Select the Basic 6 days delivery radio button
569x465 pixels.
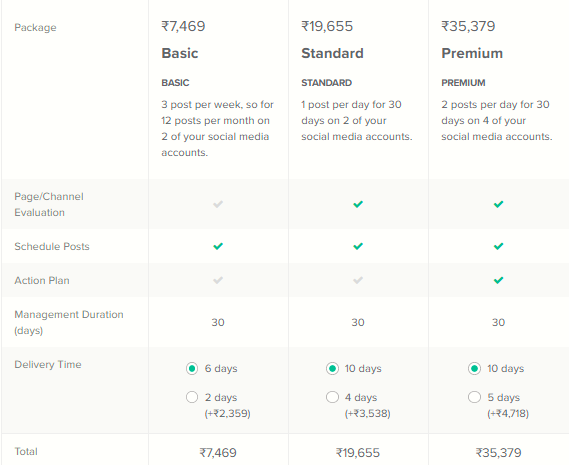pyautogui.click(x=192, y=368)
